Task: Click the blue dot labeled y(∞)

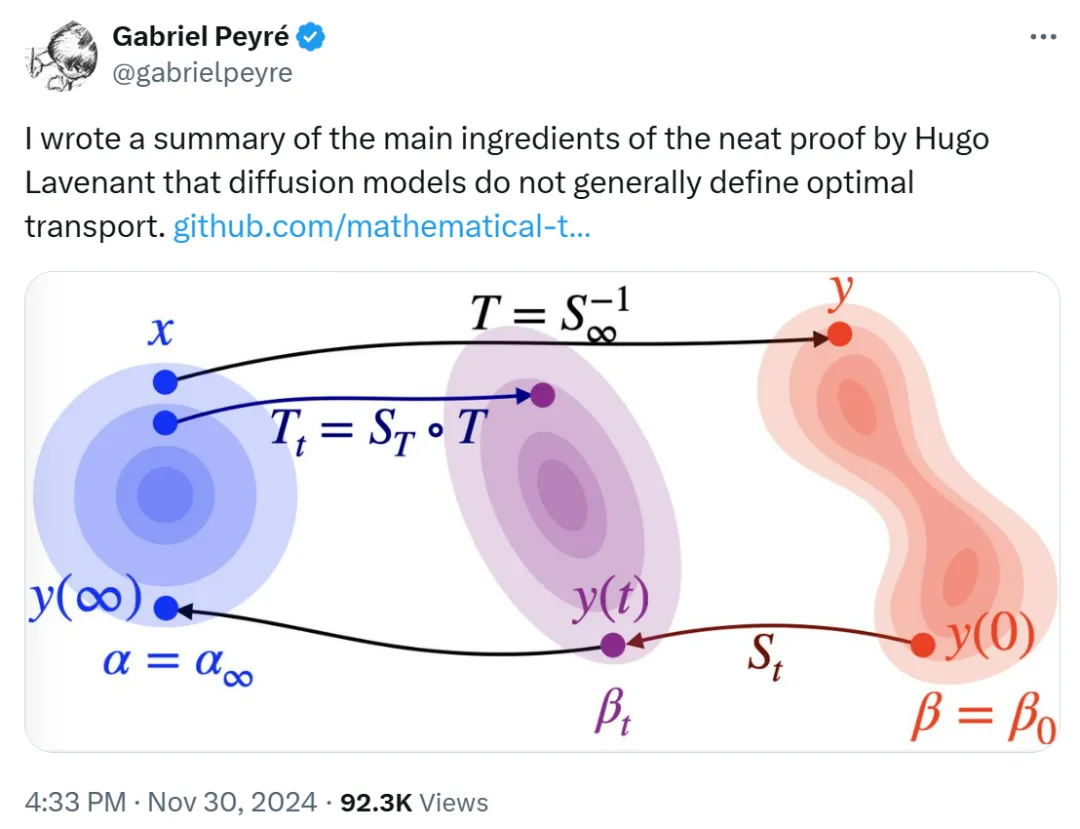Action: 166,608
